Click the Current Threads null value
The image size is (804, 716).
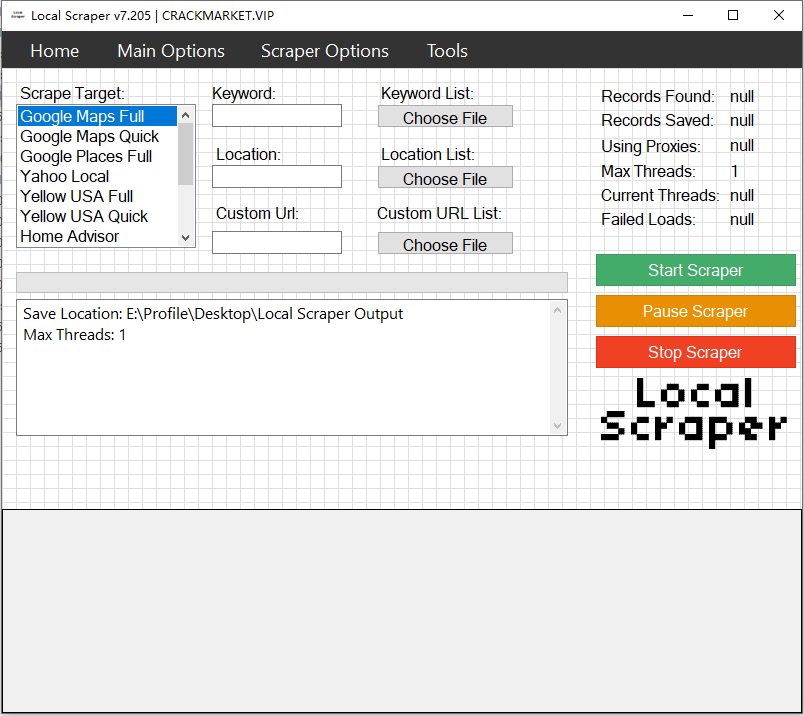741,195
